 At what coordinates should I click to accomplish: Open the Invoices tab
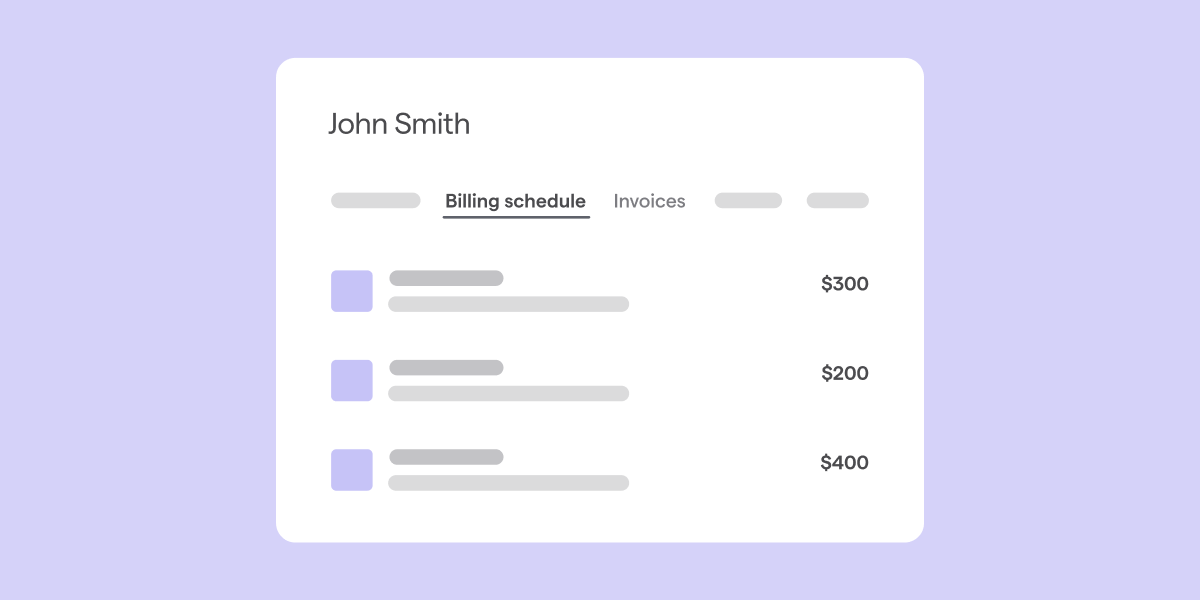pyautogui.click(x=649, y=201)
